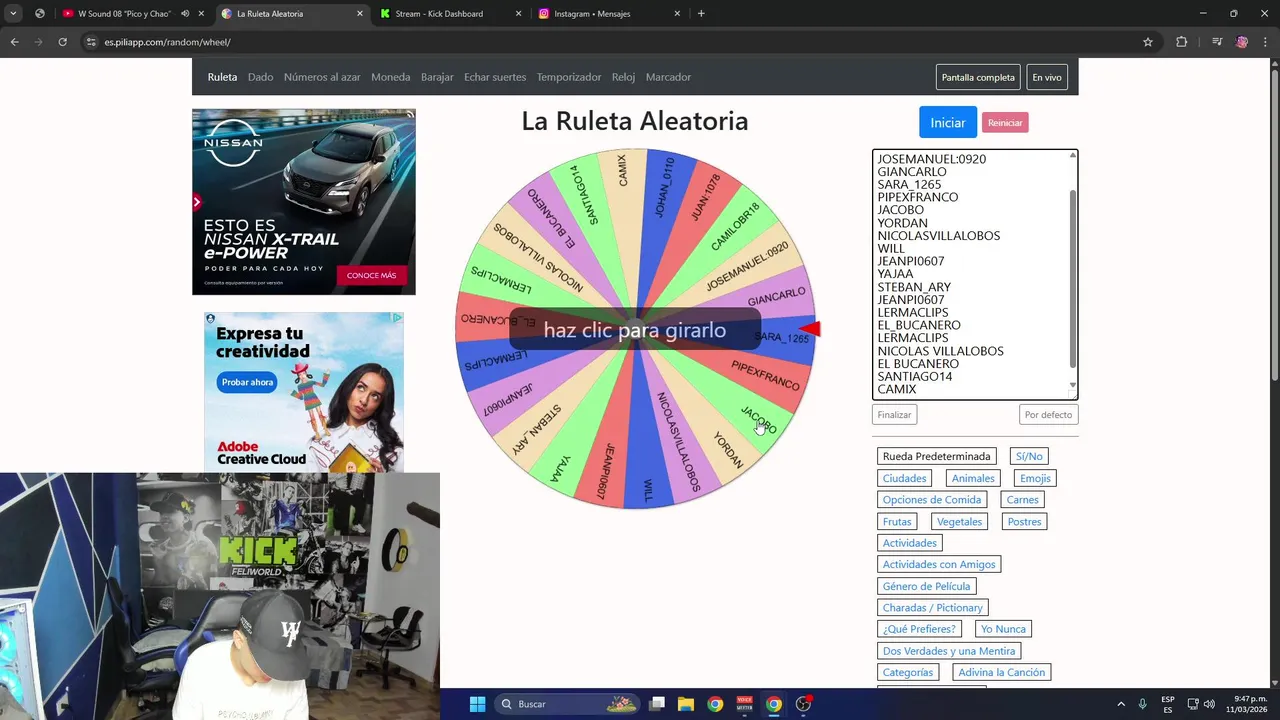Select Opciones de Comida preset

(932, 500)
